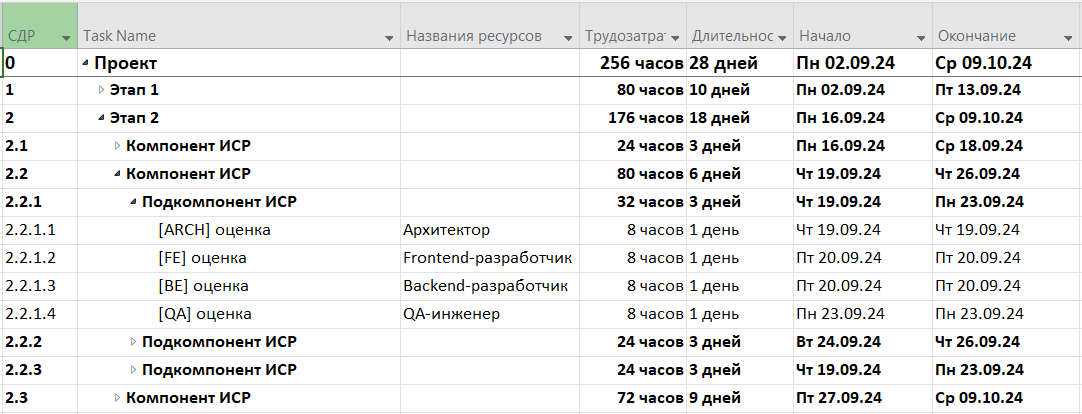The height and width of the screenshot is (414, 1082).
Task: Open the Начало column dropdown arrow
Action: pos(921,38)
